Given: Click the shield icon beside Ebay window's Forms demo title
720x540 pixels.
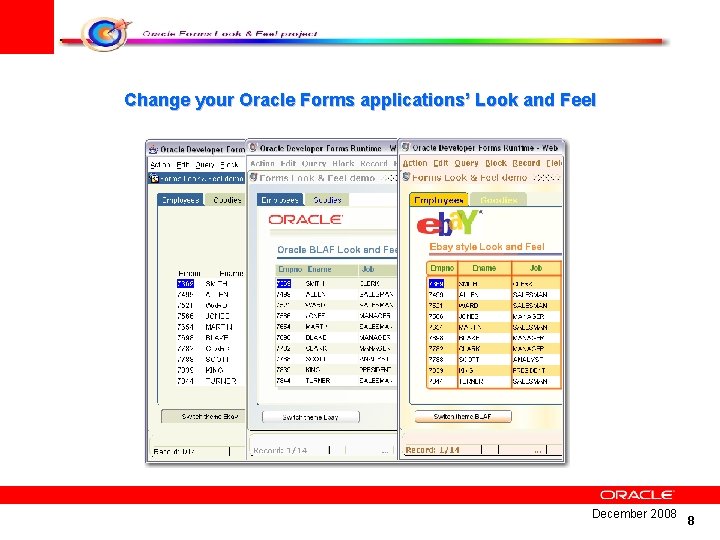Looking at the screenshot, I should 406,177.
